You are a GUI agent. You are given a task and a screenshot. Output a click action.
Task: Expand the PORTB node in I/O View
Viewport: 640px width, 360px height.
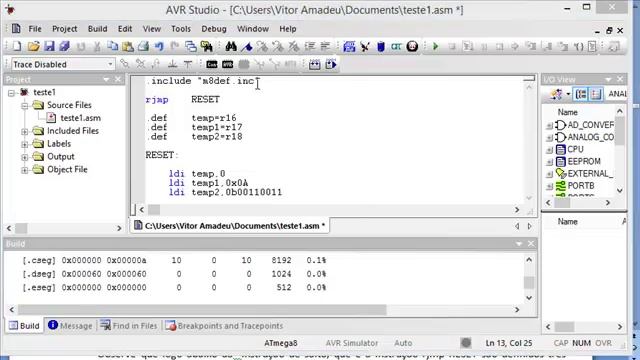549,187
